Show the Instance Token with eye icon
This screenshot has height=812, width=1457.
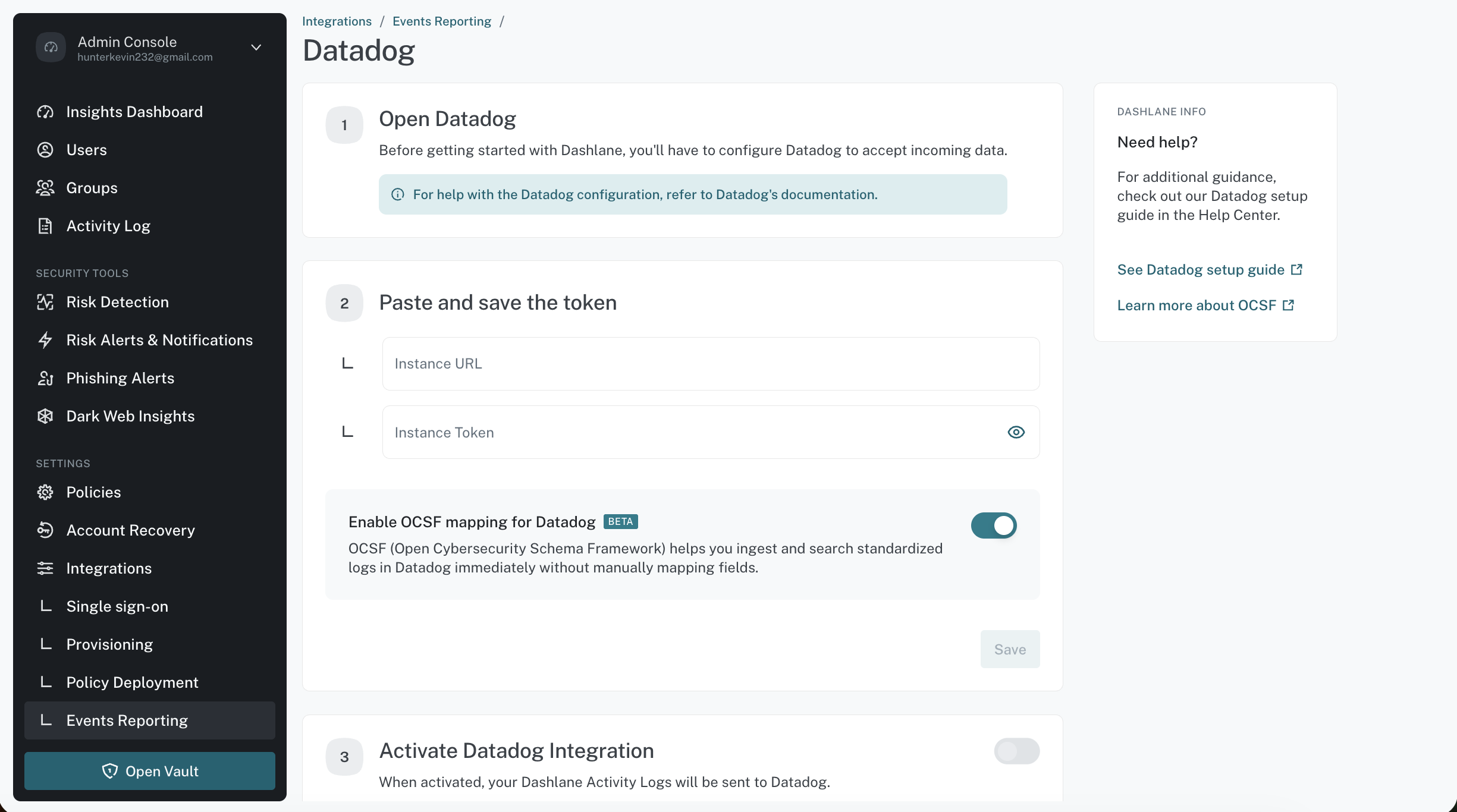(x=1016, y=432)
